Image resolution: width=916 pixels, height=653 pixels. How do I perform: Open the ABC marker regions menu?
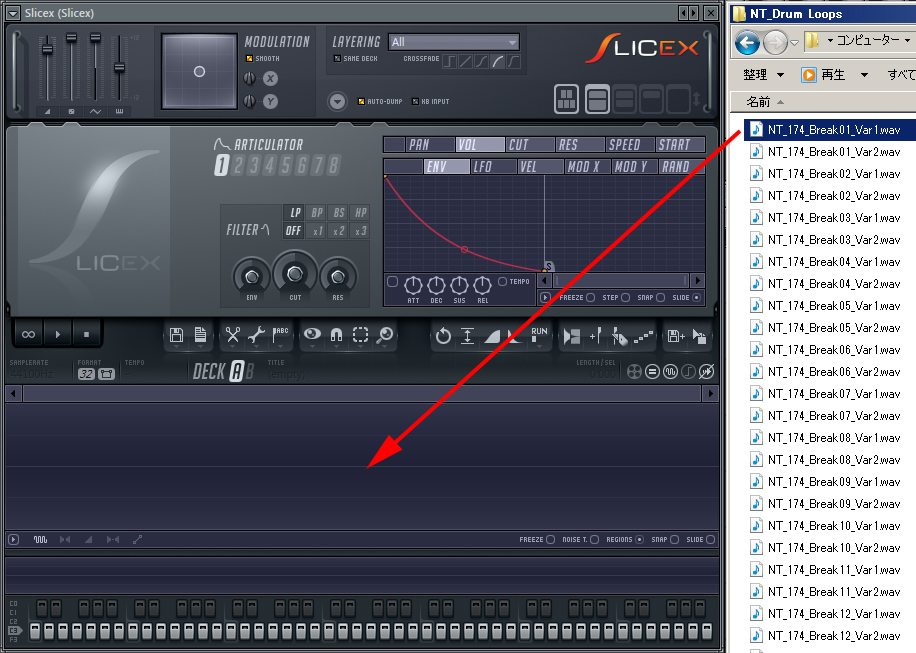pos(280,335)
